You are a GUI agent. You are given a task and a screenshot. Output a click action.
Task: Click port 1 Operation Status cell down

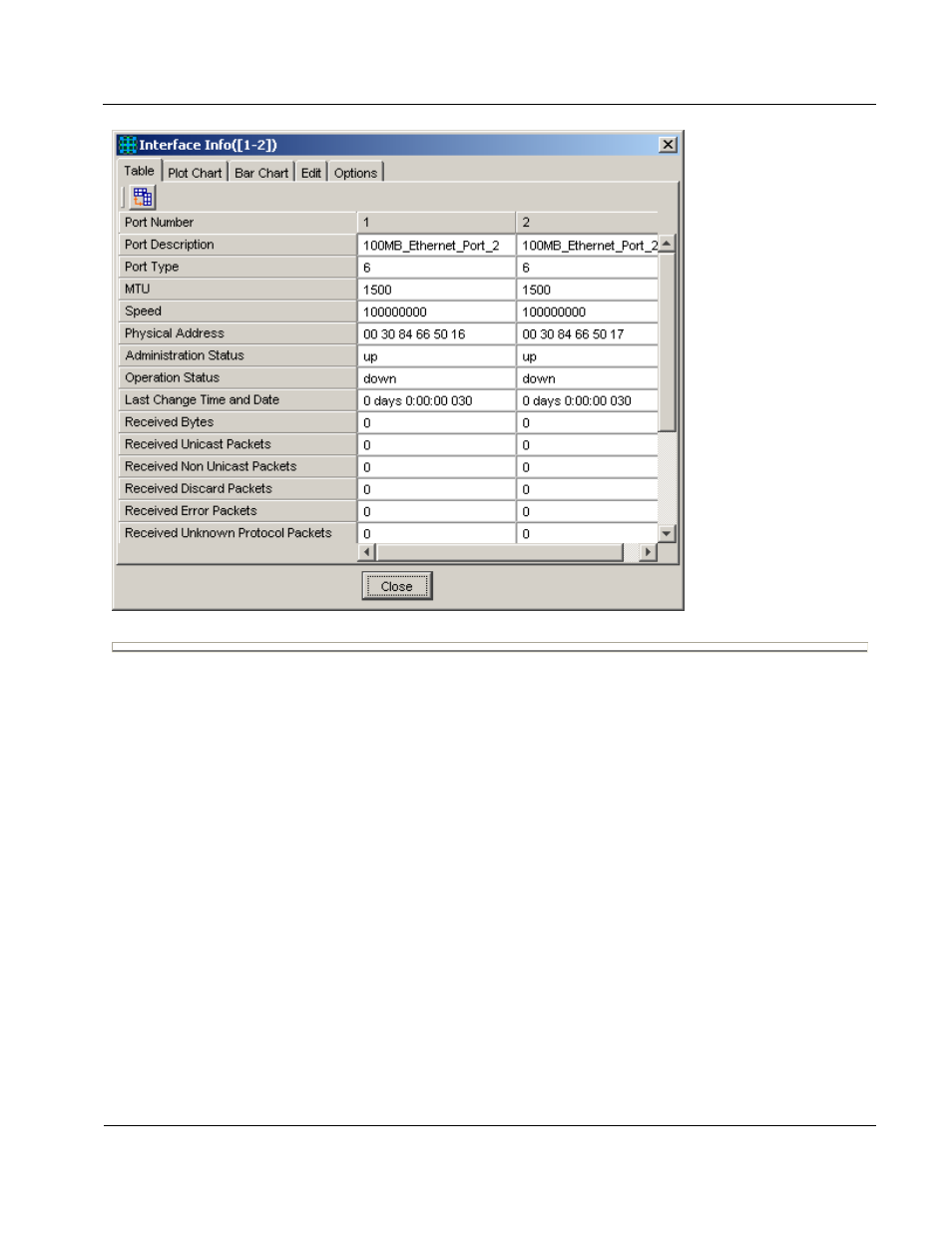[x=436, y=378]
